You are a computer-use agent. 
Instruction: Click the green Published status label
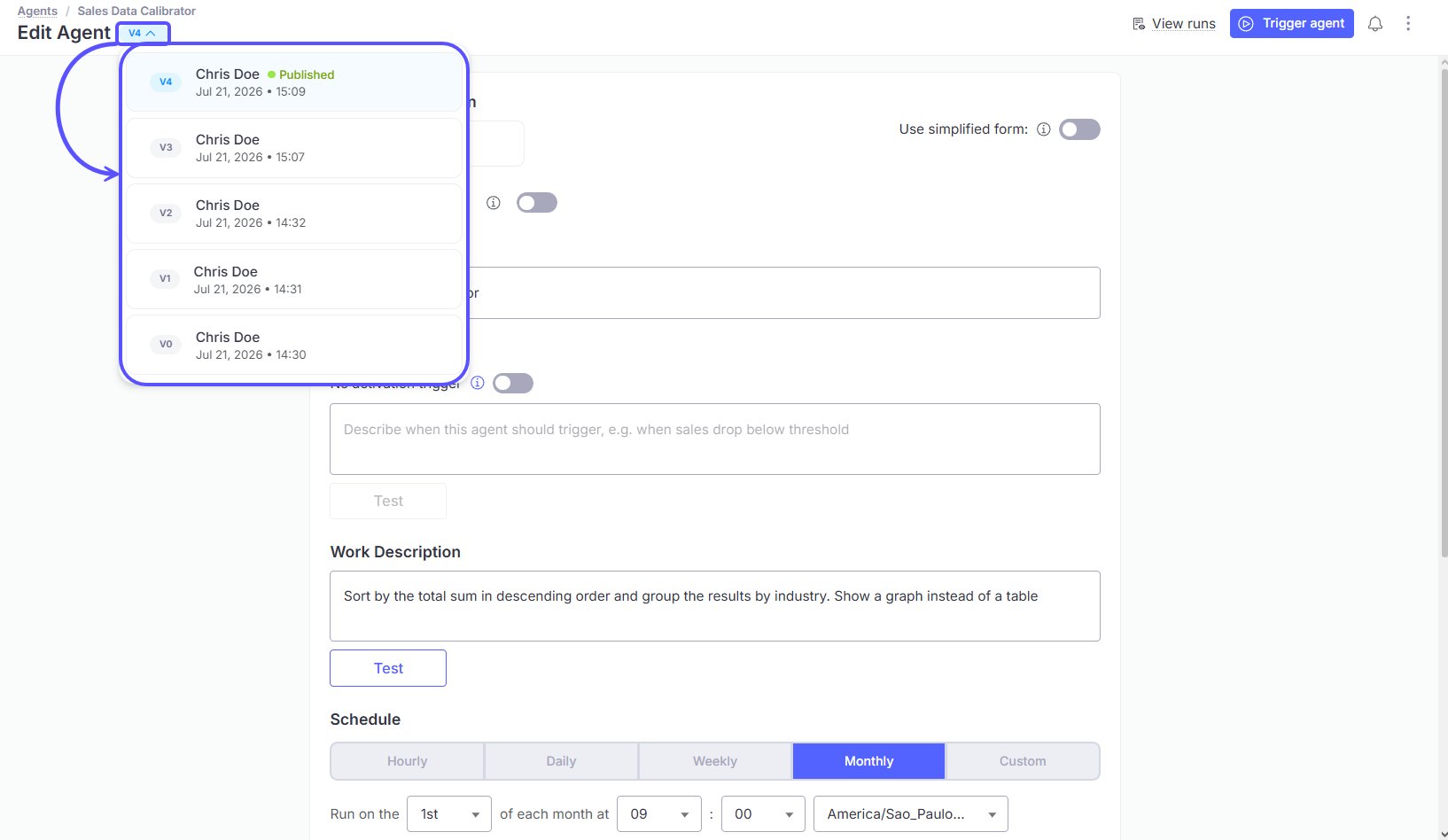click(301, 74)
